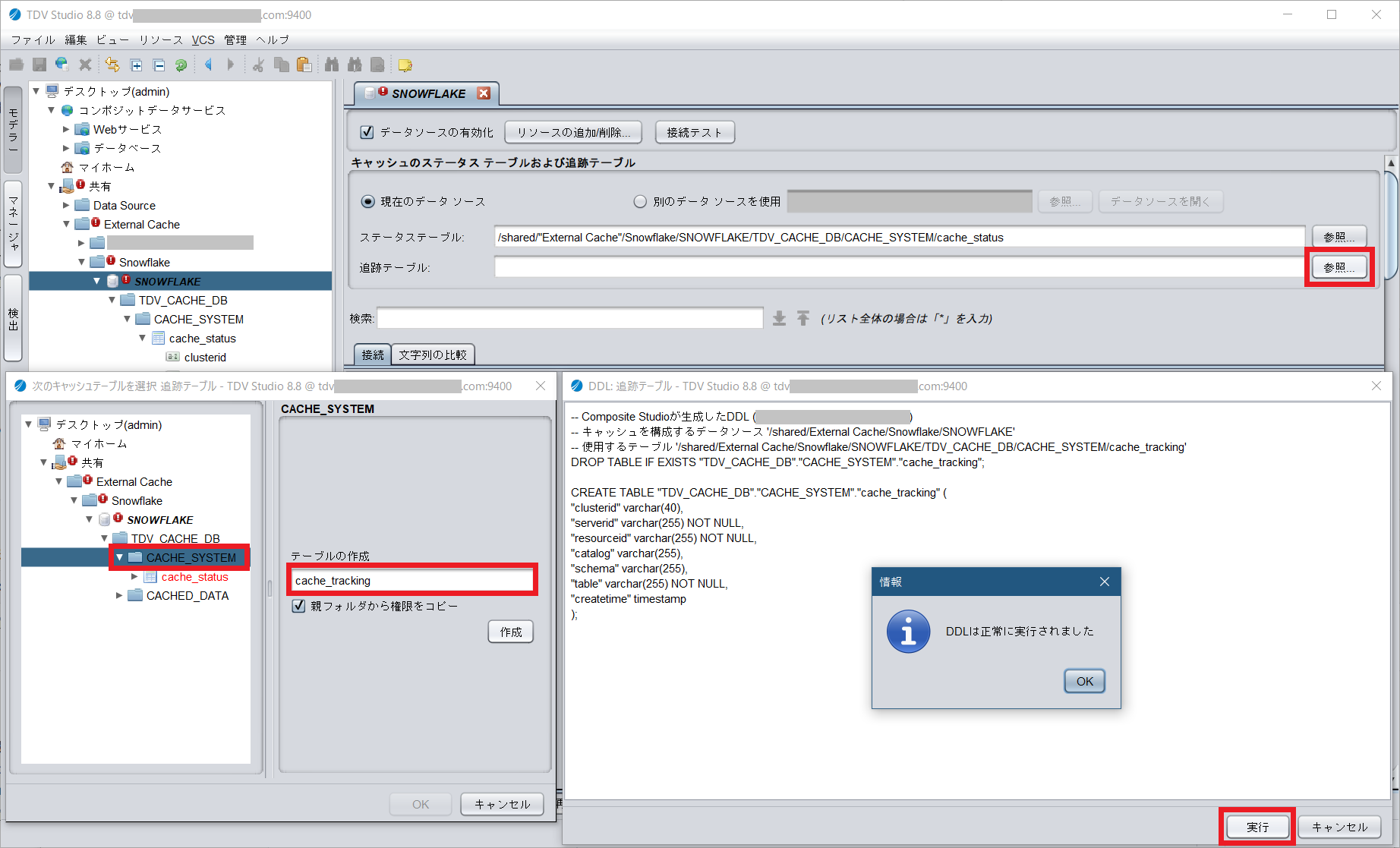1400x848 pixels.
Task: Open the ビュー menu
Action: point(112,39)
